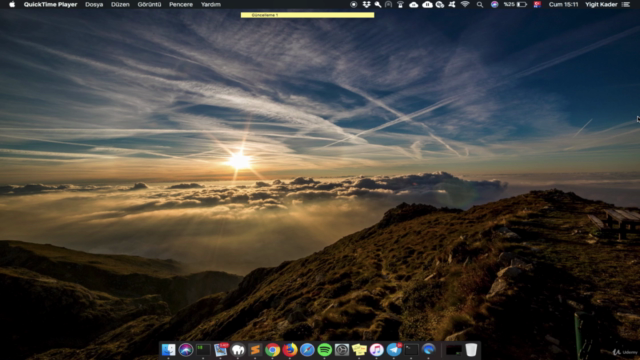Open the MAMP elephant icon in the dock
640x360 pixels.
pos(238,350)
